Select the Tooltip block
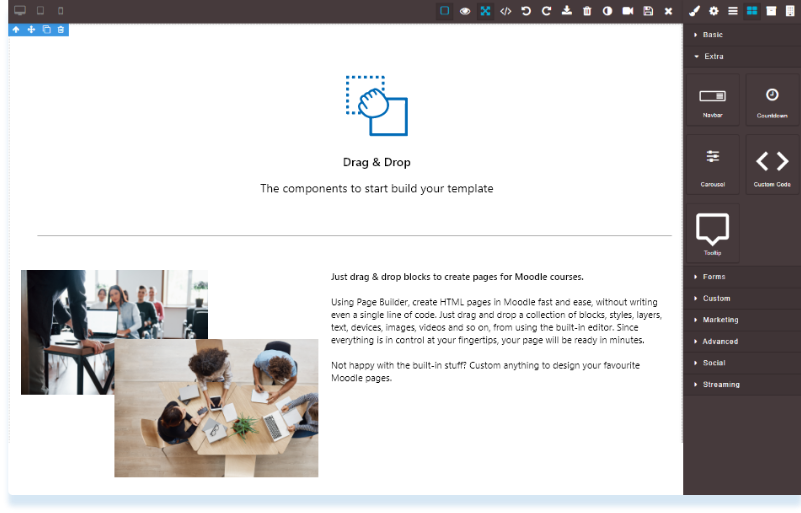 click(713, 234)
